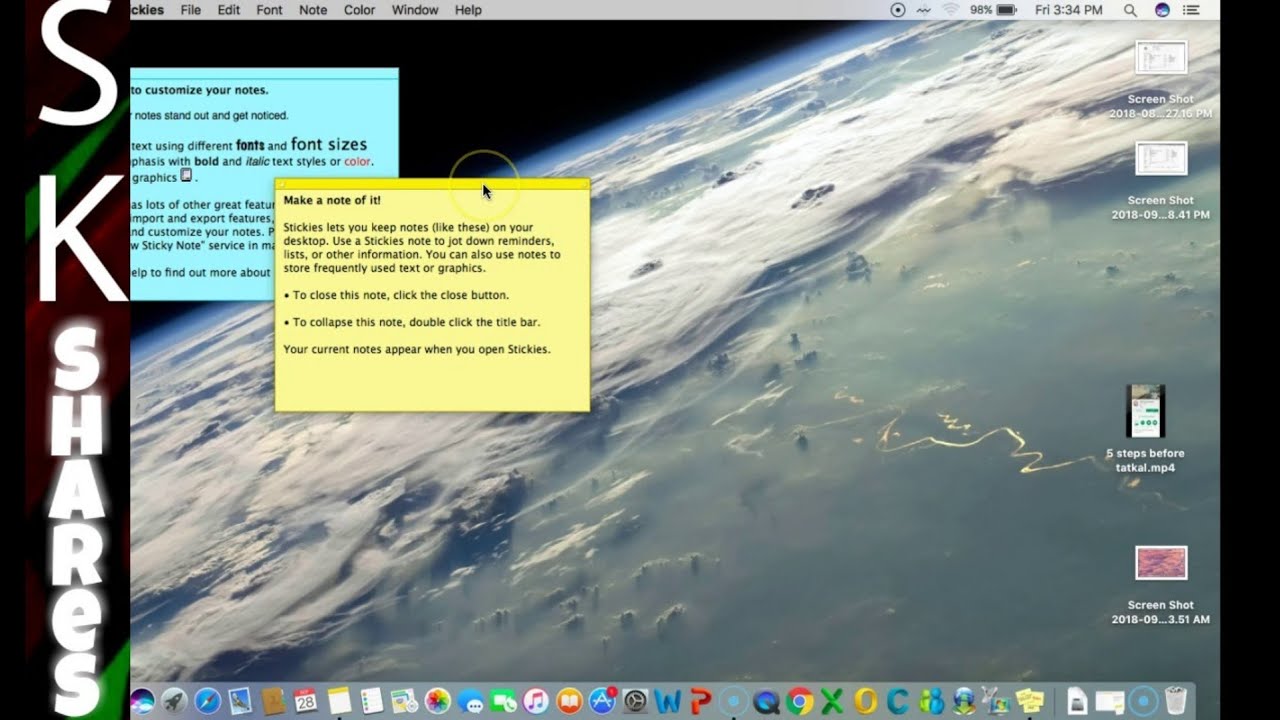Click the Fri 3:34 PM clock

click(1069, 10)
